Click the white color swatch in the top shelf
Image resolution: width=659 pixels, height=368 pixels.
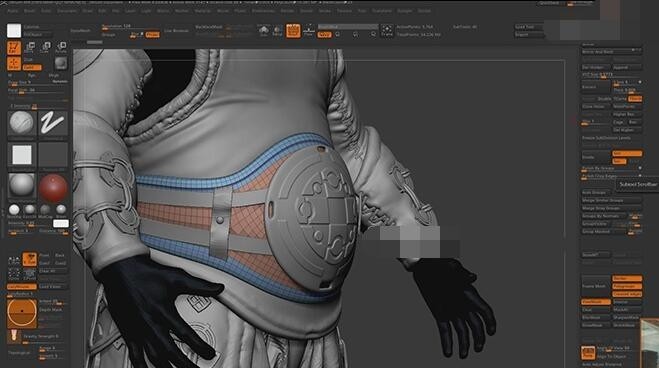pos(14,31)
